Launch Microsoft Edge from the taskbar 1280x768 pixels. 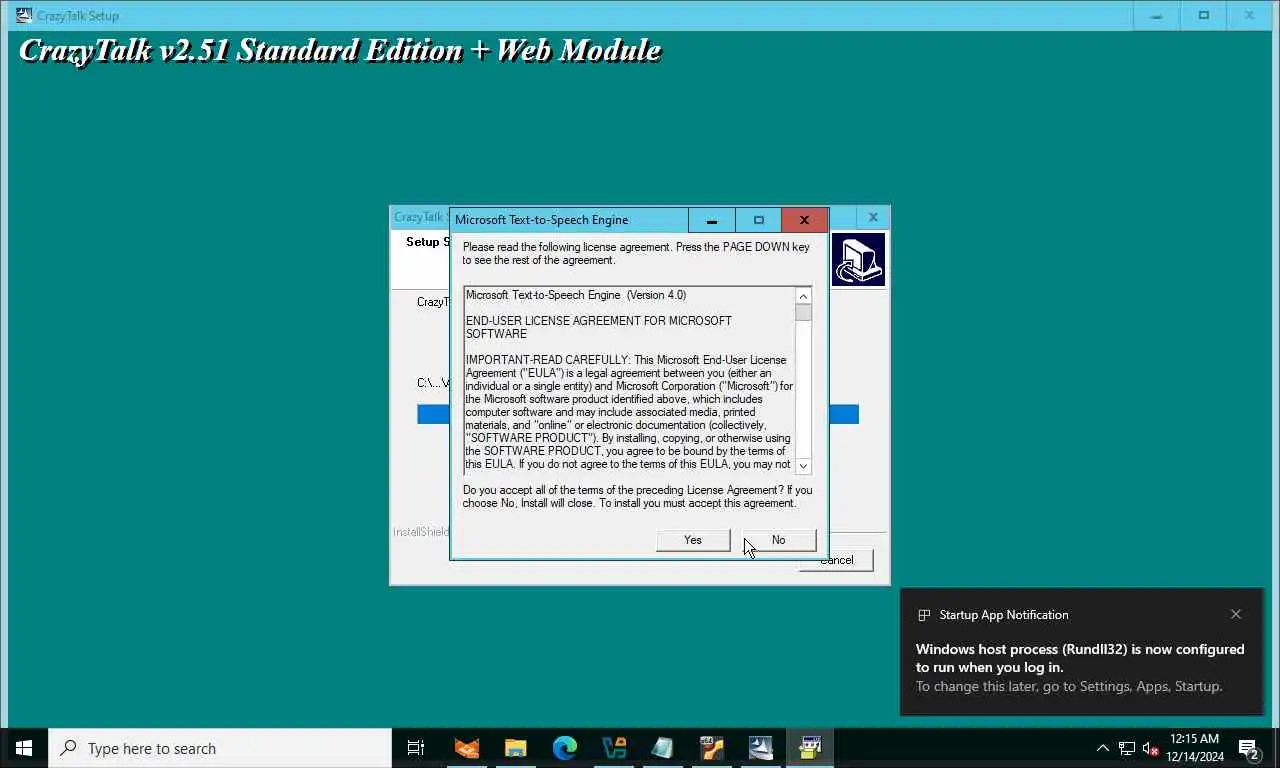(x=564, y=748)
